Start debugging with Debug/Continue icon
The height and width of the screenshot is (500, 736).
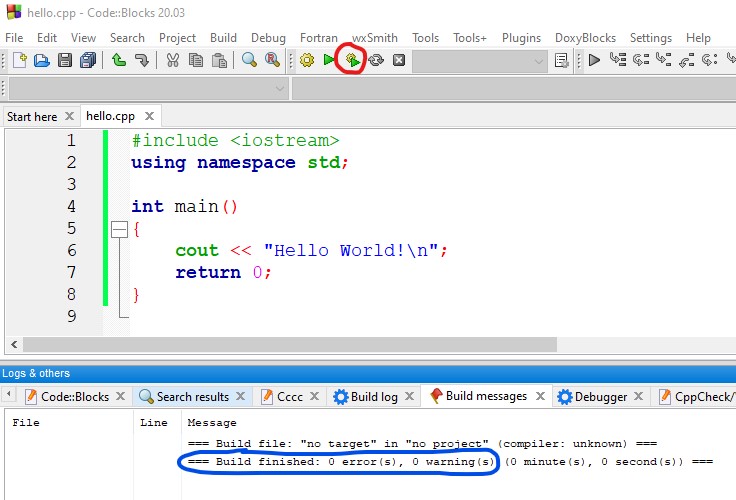pos(594,61)
